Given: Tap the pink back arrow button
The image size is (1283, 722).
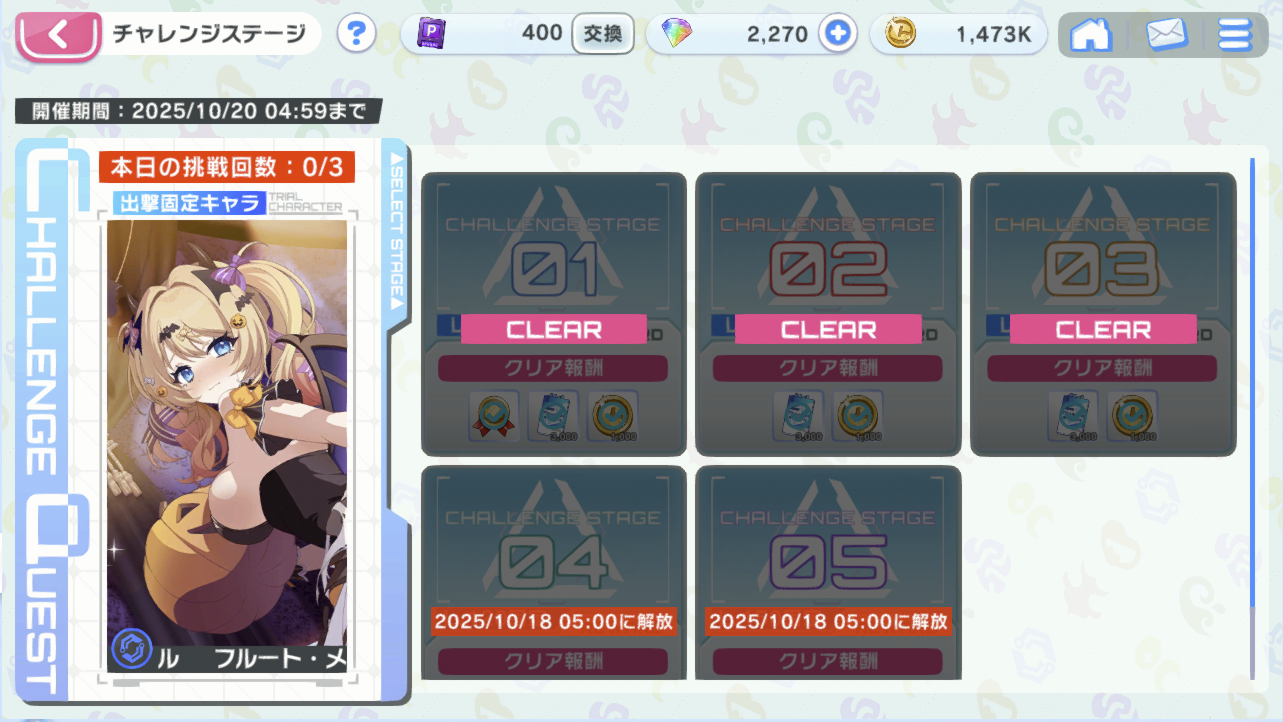Looking at the screenshot, I should point(58,35).
